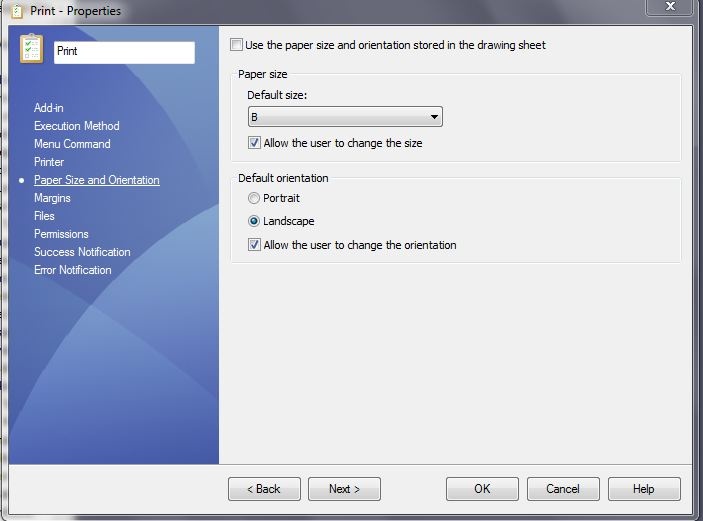The width and height of the screenshot is (703, 521).
Task: Open Permissions page
Action: coord(61,234)
